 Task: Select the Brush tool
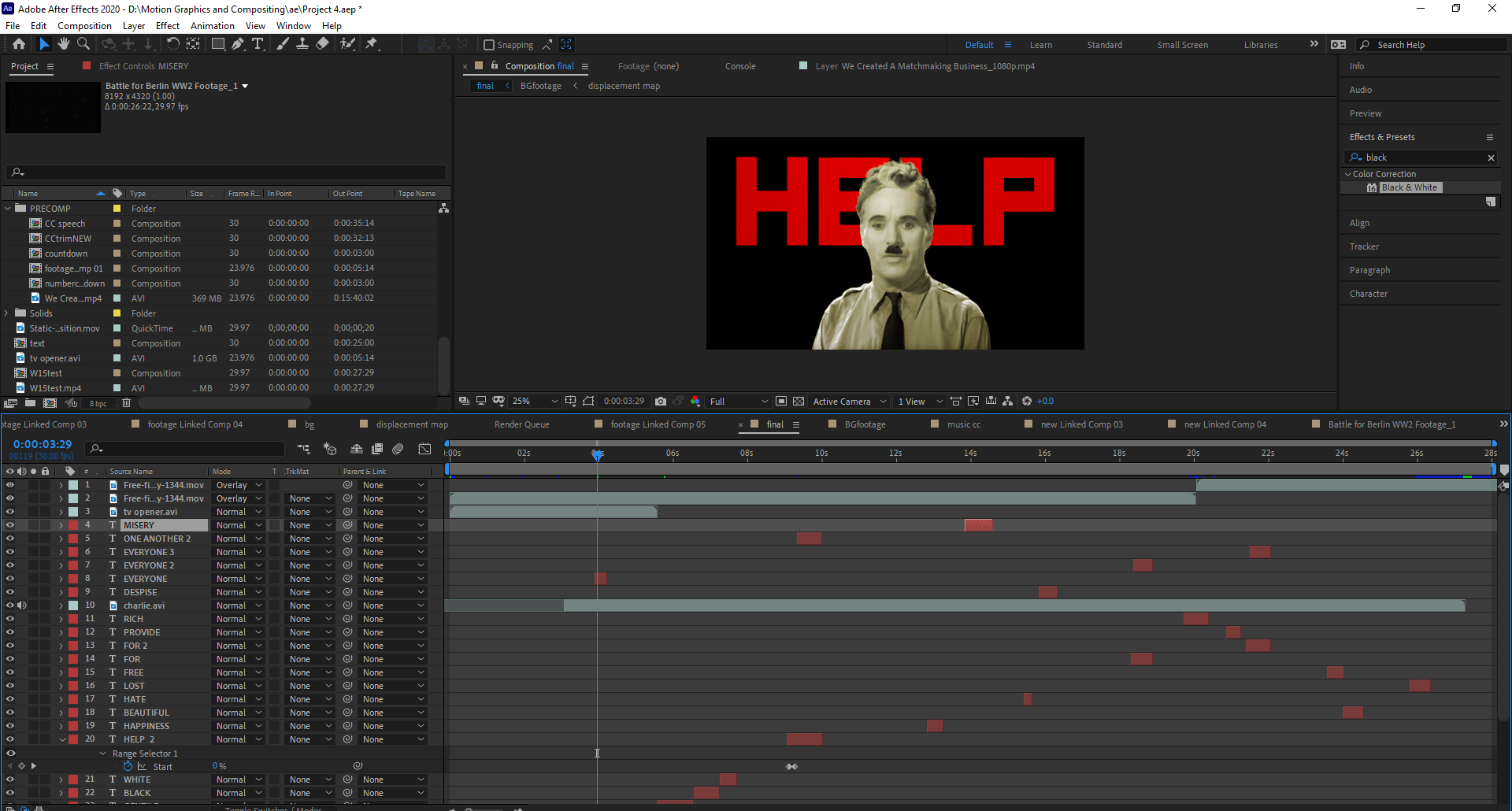[283, 44]
